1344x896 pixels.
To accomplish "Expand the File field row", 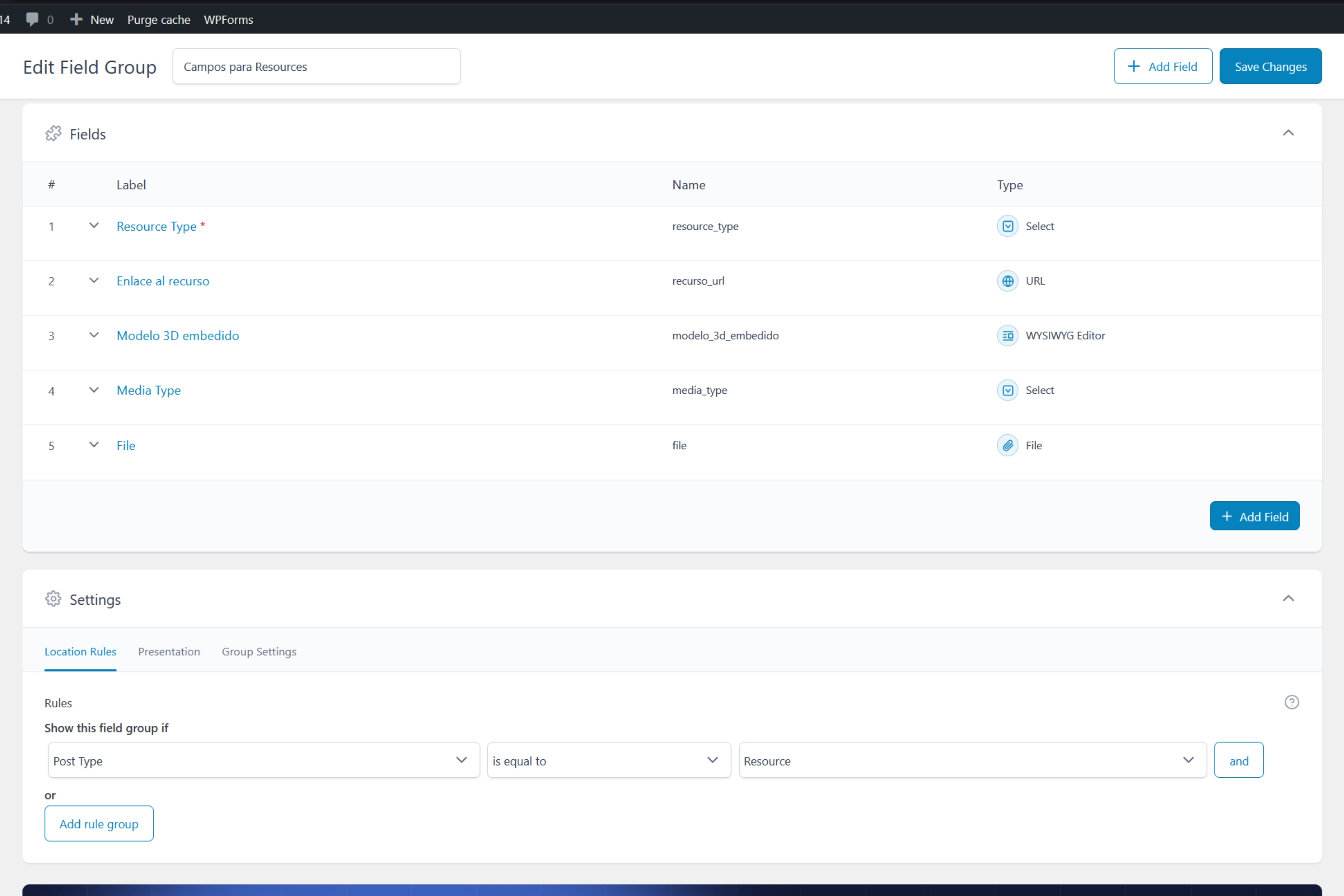I will coord(94,445).
